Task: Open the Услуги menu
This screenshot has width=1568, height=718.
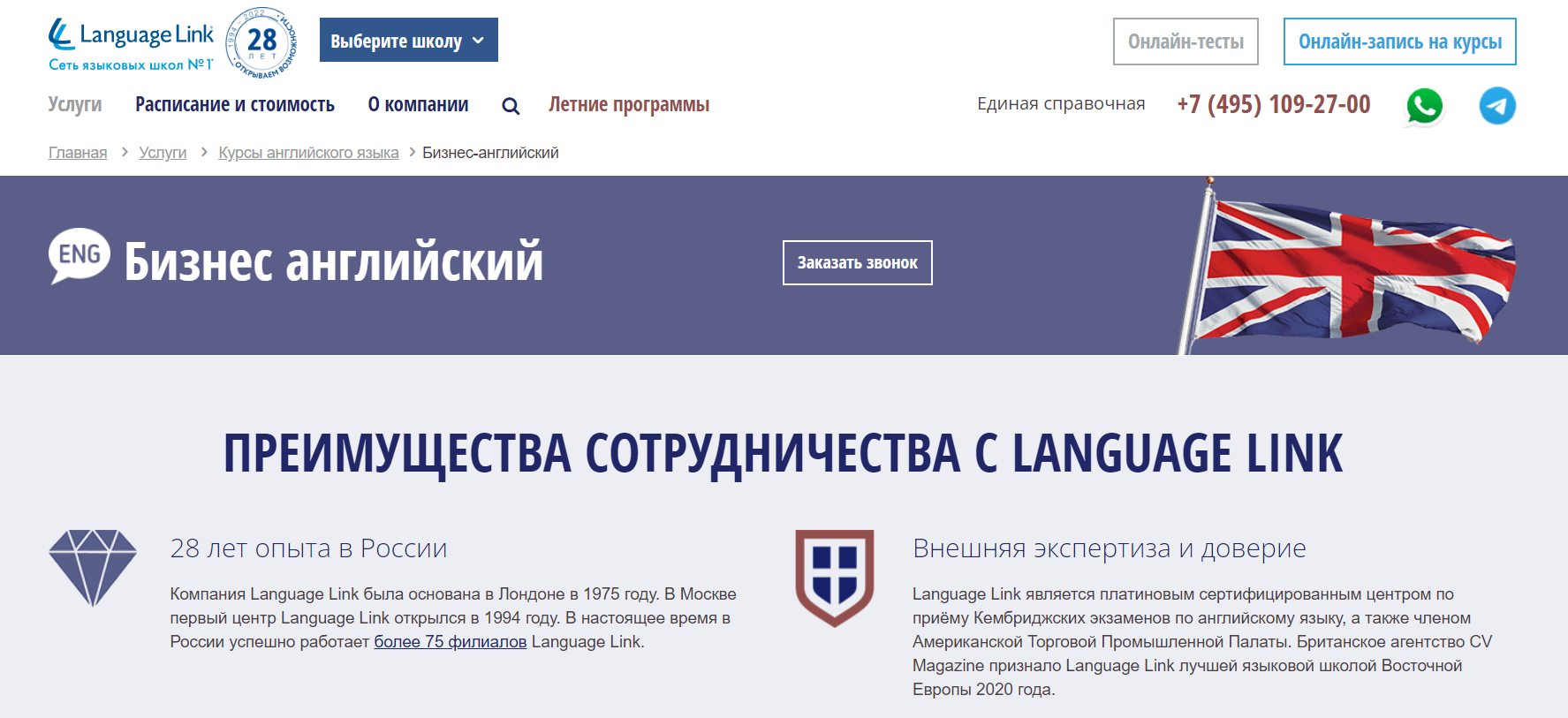Action: click(x=75, y=104)
